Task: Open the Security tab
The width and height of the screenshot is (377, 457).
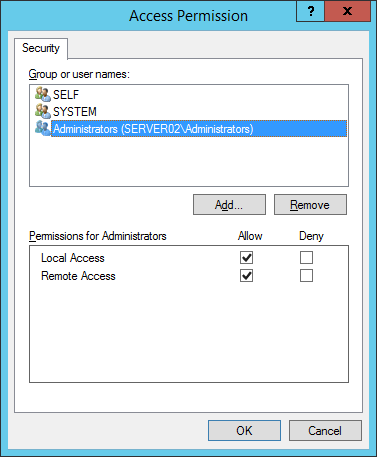Action: point(41,48)
